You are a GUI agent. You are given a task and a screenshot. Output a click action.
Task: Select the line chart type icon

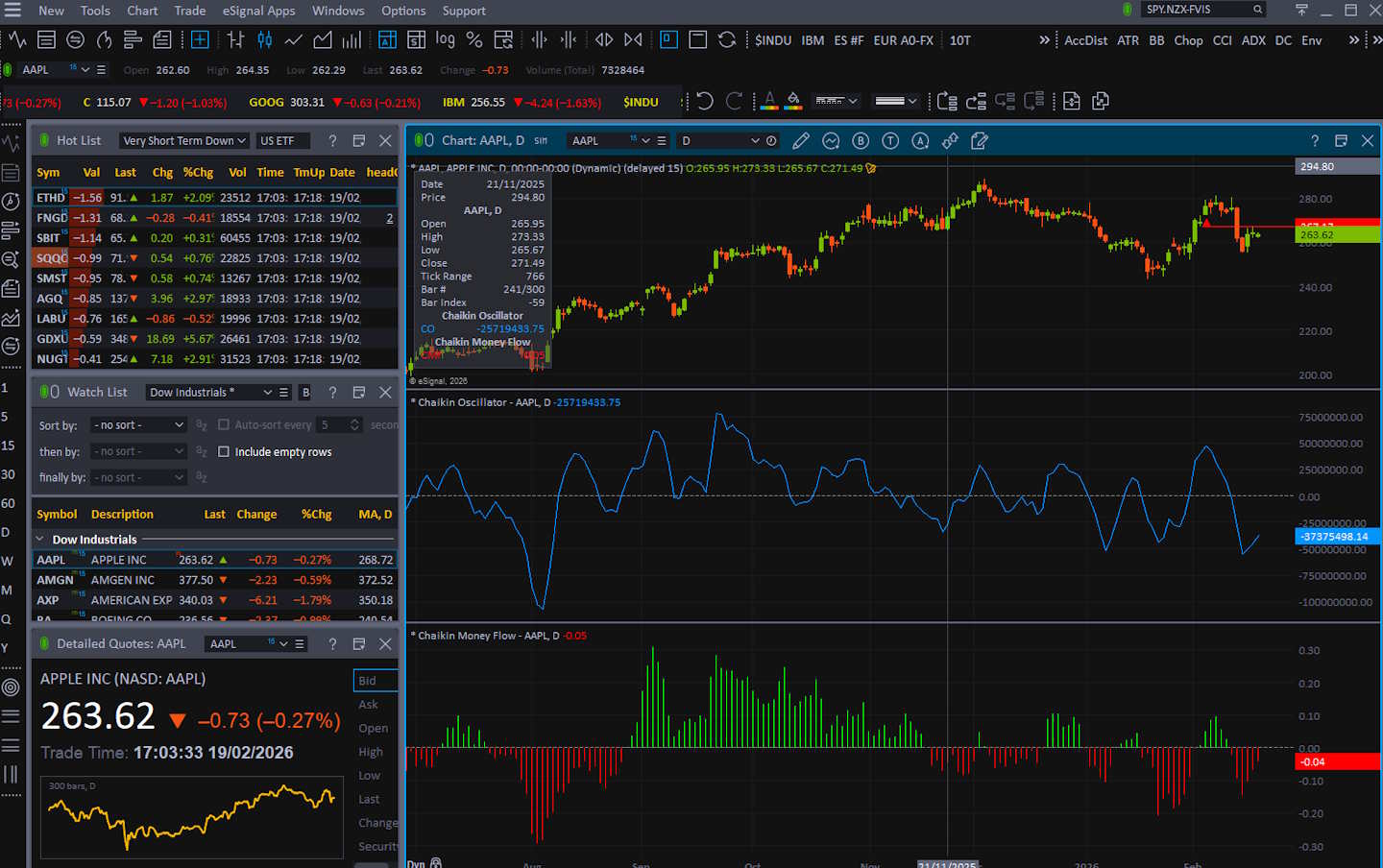pos(293,40)
